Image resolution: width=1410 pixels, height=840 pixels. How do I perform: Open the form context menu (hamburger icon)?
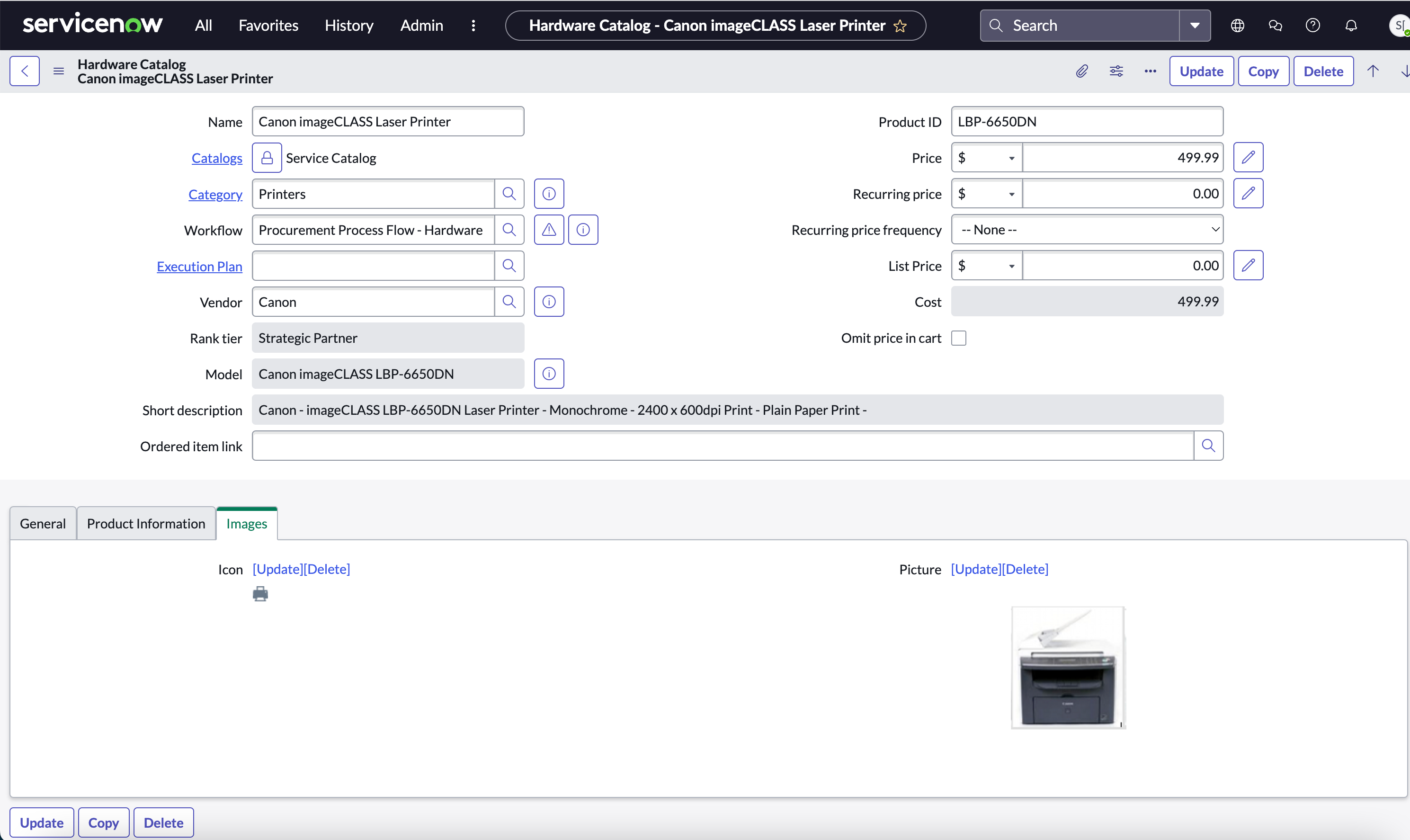pyautogui.click(x=58, y=71)
